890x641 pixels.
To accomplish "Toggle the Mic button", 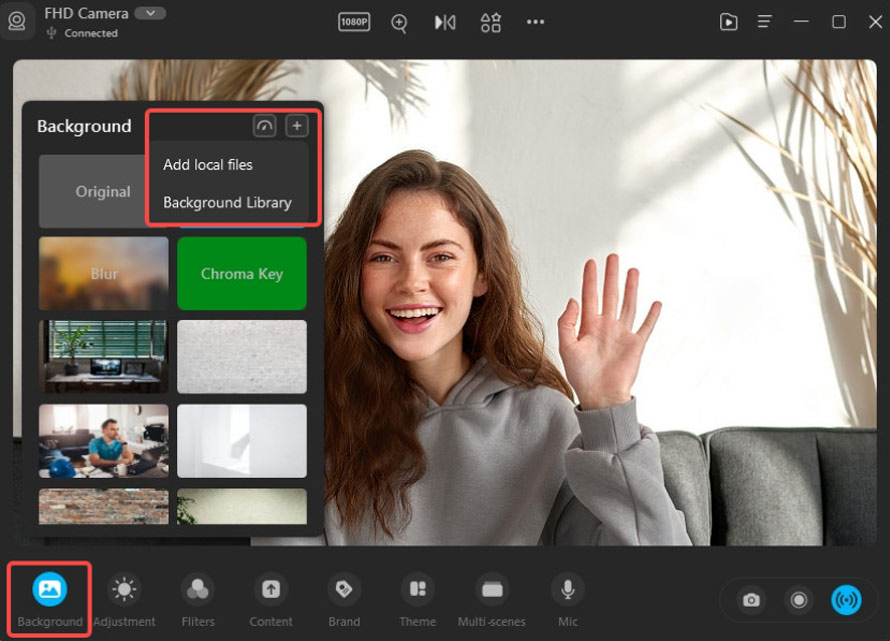I will (x=568, y=599).
